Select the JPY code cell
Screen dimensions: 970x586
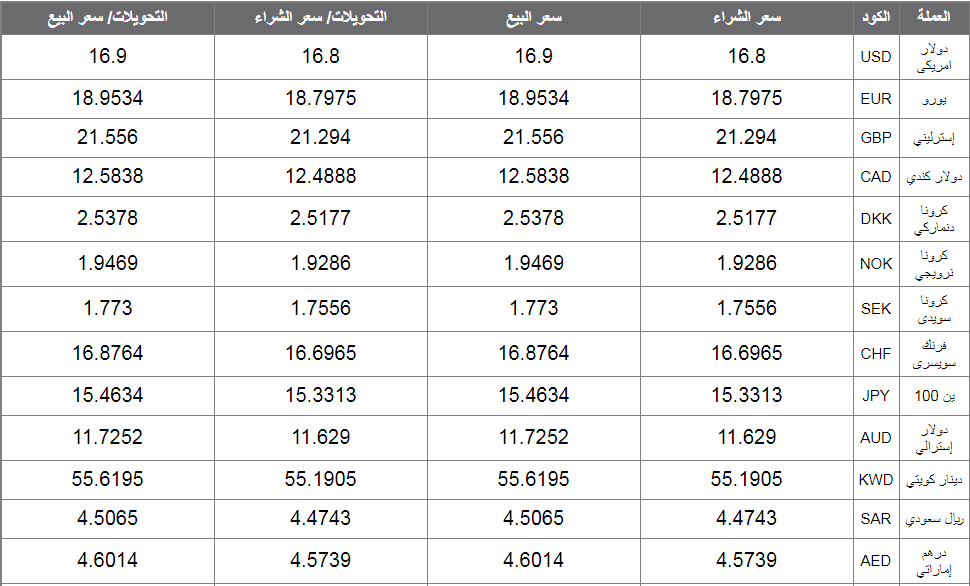coord(876,396)
